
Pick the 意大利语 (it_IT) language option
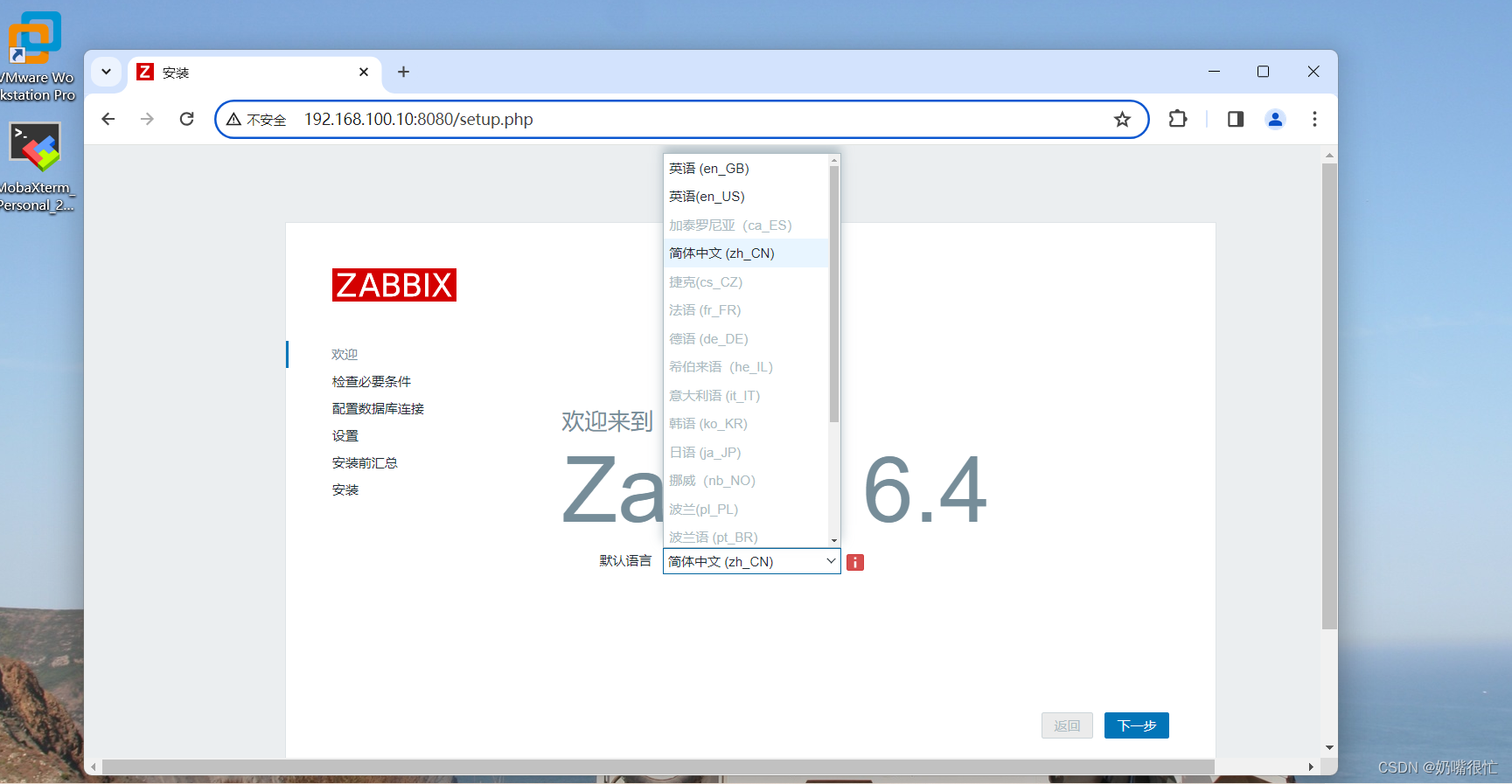(x=746, y=396)
